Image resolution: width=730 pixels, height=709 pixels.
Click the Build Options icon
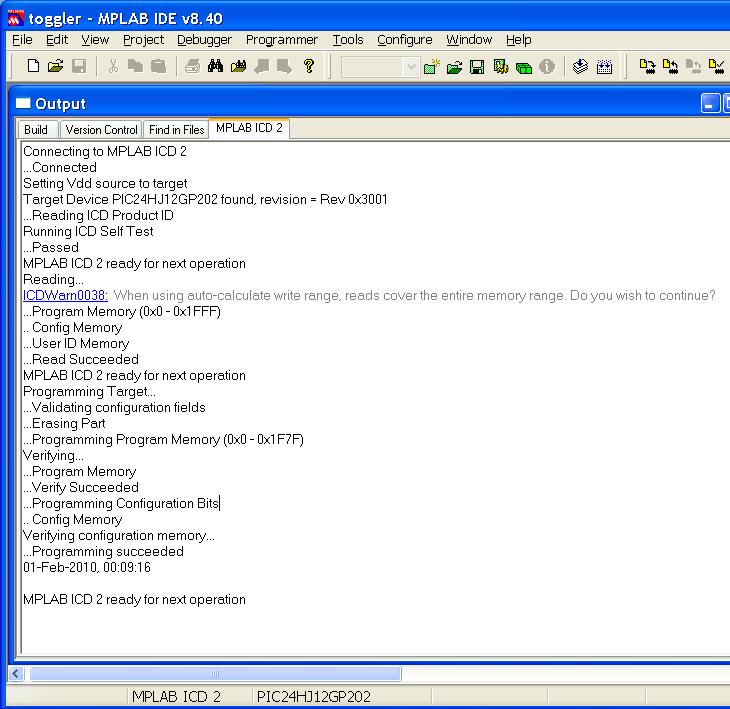(501, 67)
